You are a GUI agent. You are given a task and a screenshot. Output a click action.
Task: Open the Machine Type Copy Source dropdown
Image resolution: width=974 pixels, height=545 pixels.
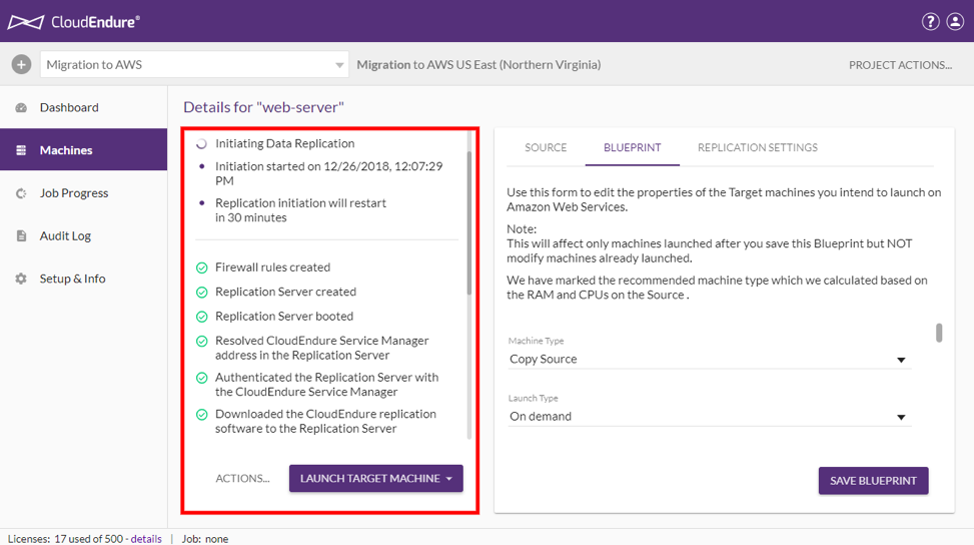coord(900,360)
